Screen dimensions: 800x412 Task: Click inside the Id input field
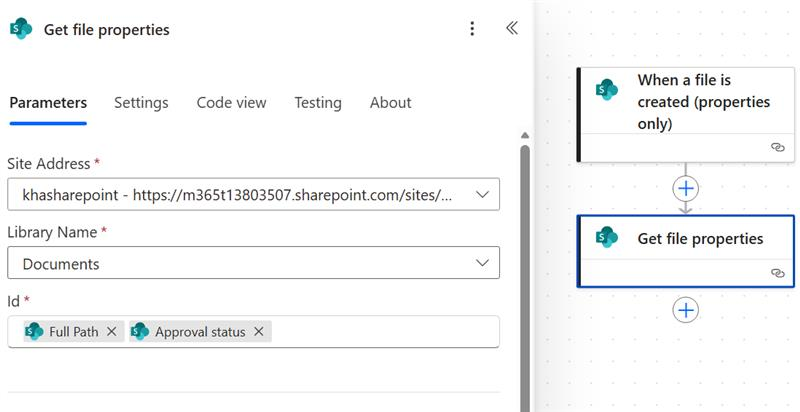click(254, 331)
